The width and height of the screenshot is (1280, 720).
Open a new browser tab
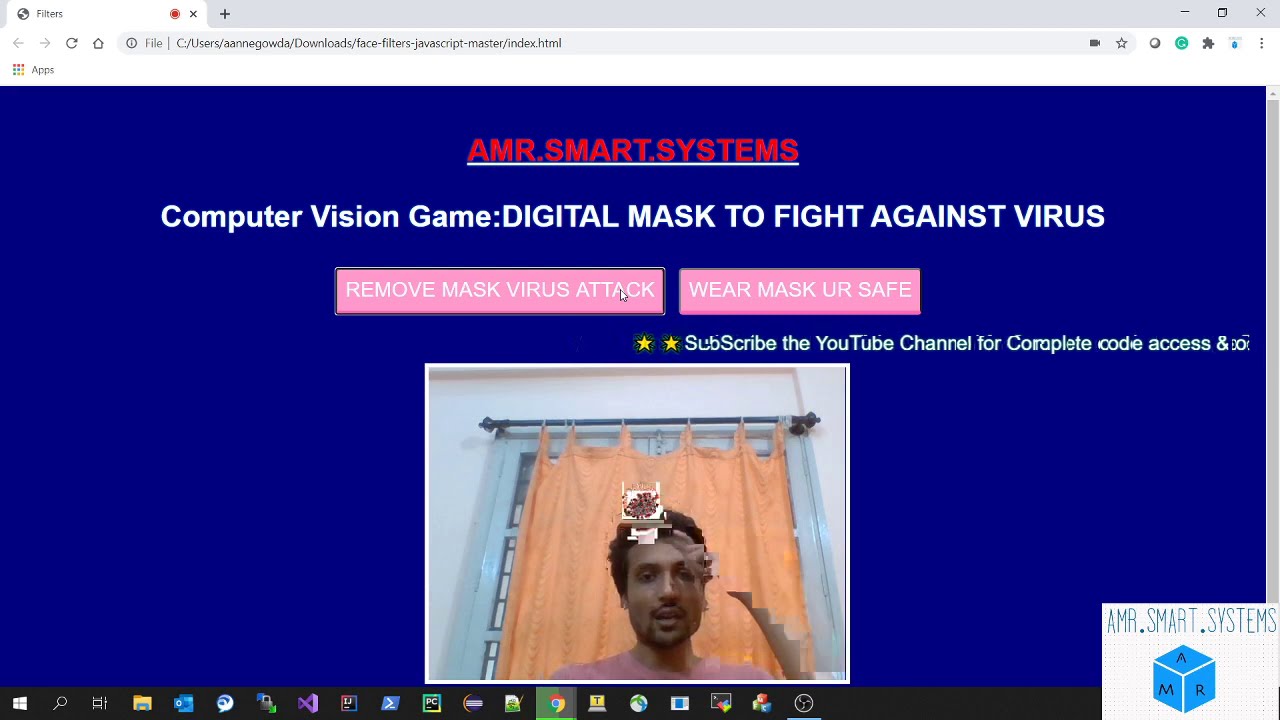[x=225, y=14]
